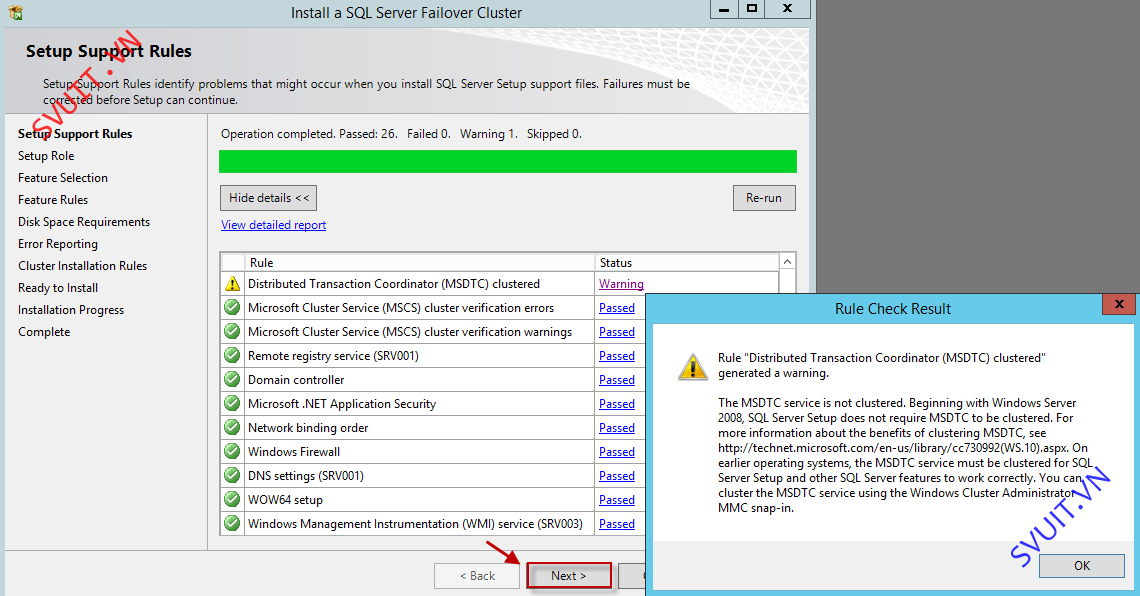Click the installer icon in the title bar
Image resolution: width=1140 pixels, height=596 pixels.
pos(16,12)
